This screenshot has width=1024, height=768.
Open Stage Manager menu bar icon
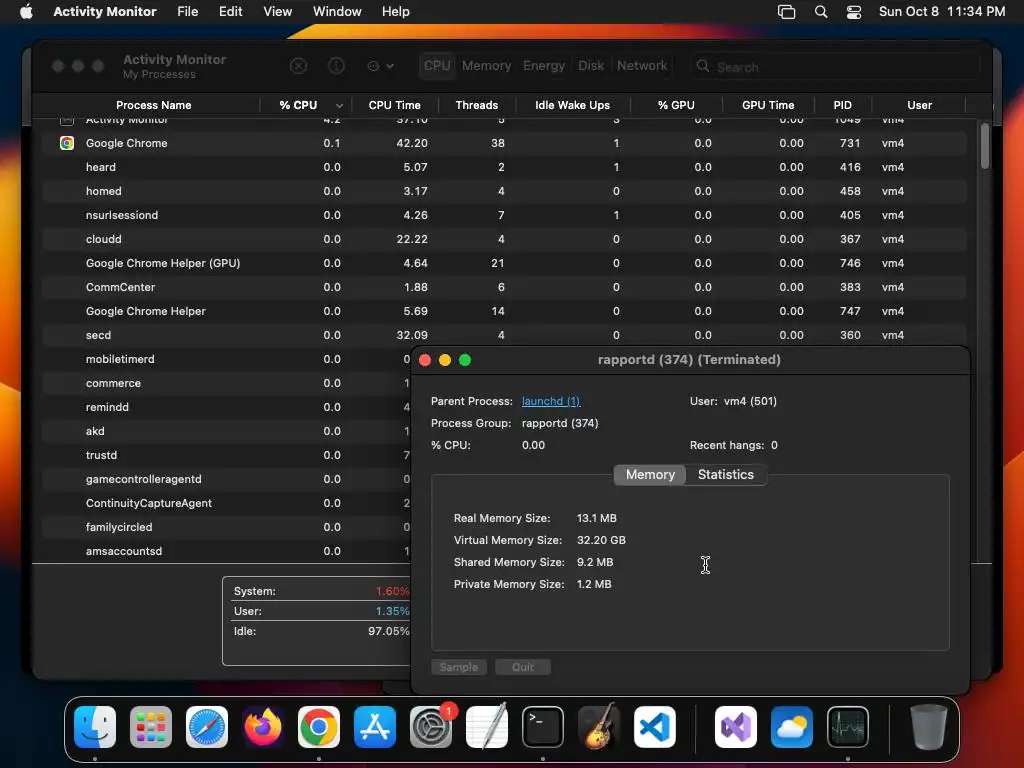point(786,12)
